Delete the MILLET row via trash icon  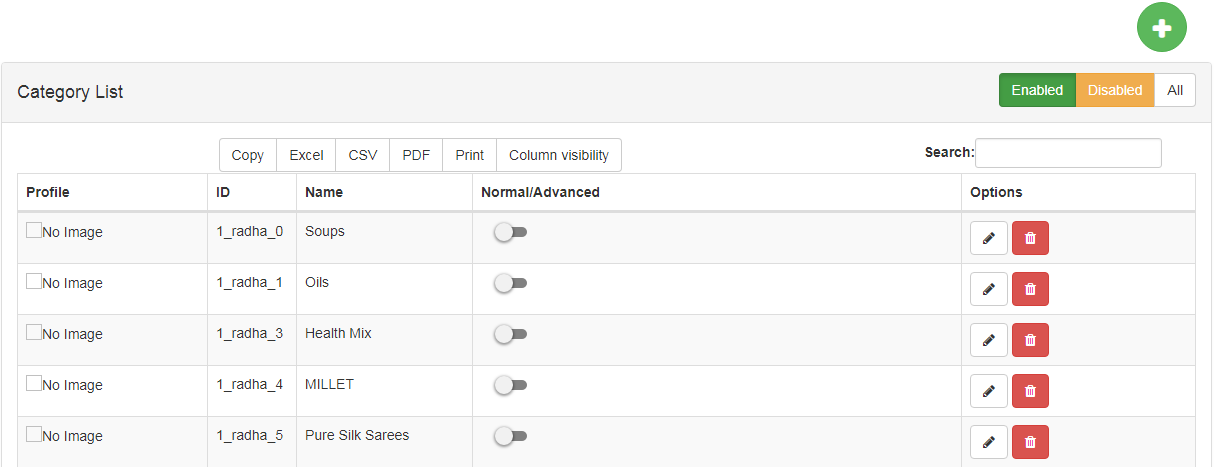[1030, 391]
